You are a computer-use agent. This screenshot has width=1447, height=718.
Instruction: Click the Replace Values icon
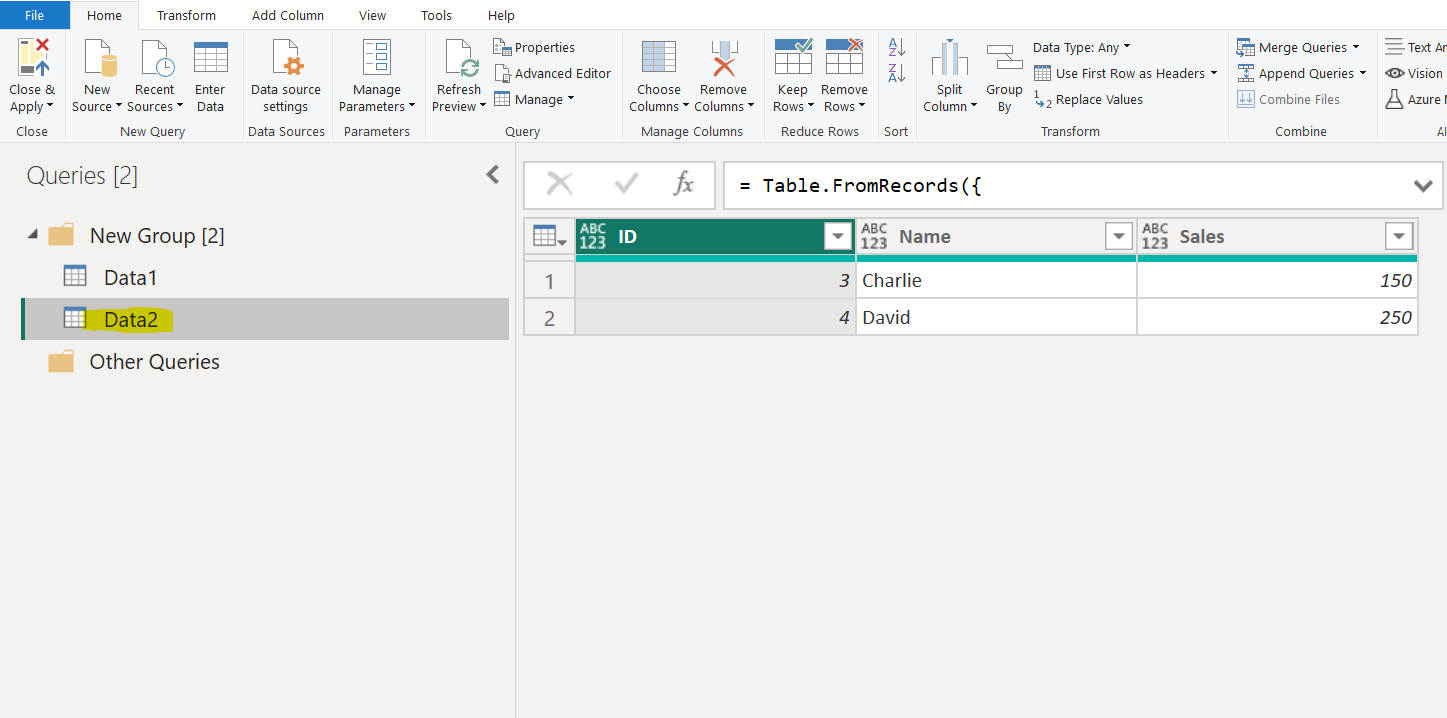click(x=1096, y=99)
